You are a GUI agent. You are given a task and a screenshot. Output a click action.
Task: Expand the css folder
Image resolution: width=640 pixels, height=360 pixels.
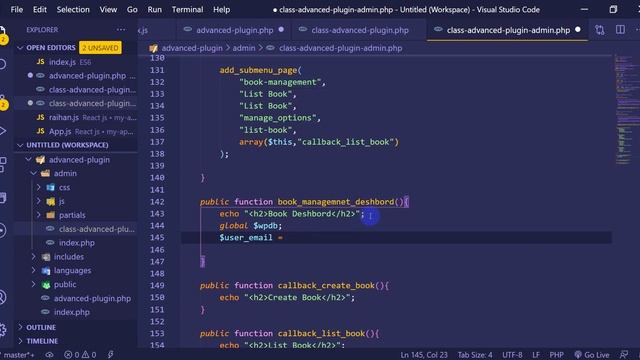click(x=39, y=187)
